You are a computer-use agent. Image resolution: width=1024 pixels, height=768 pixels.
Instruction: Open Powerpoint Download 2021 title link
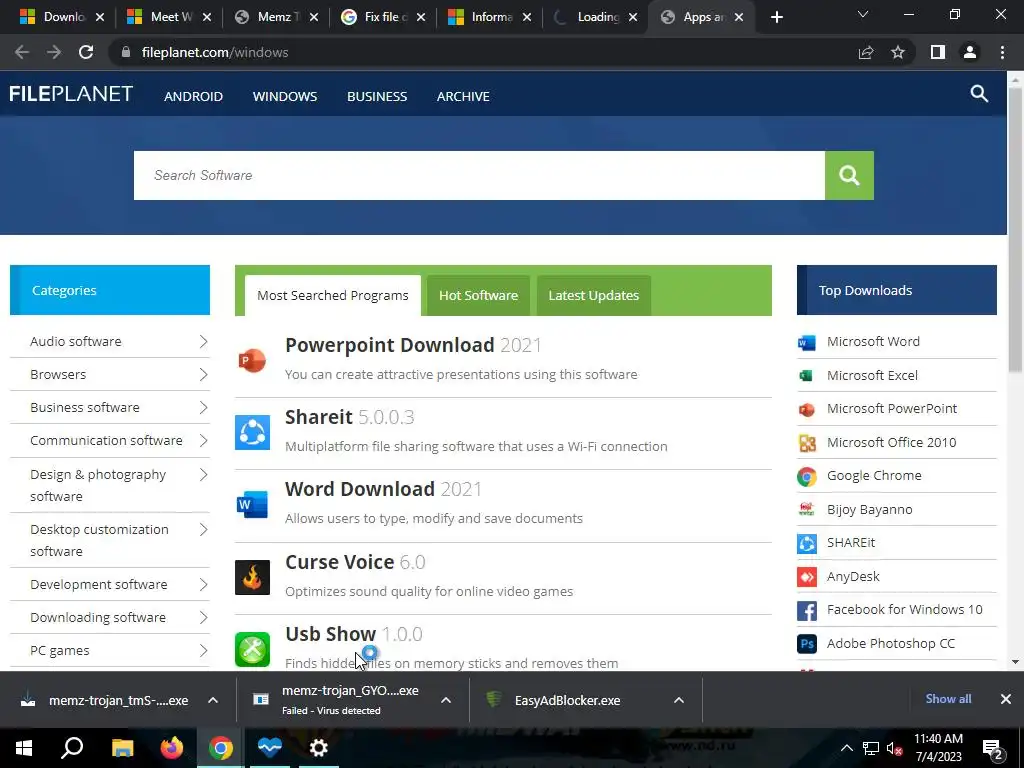[413, 345]
